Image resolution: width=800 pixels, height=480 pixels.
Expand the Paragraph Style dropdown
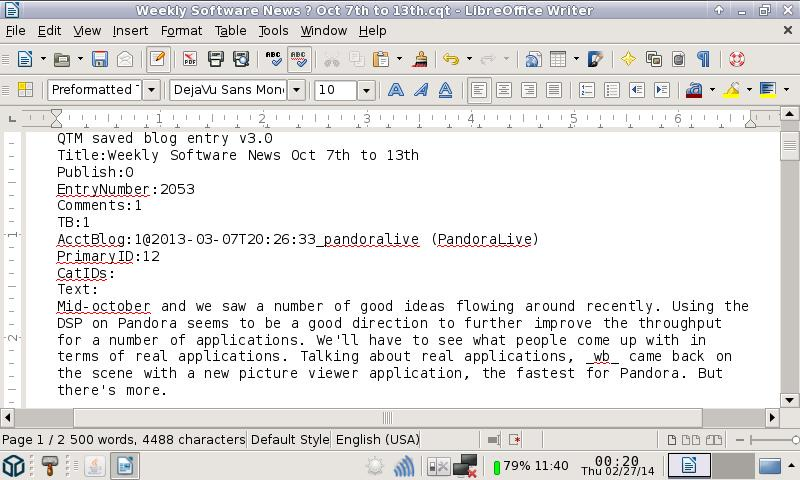152,90
